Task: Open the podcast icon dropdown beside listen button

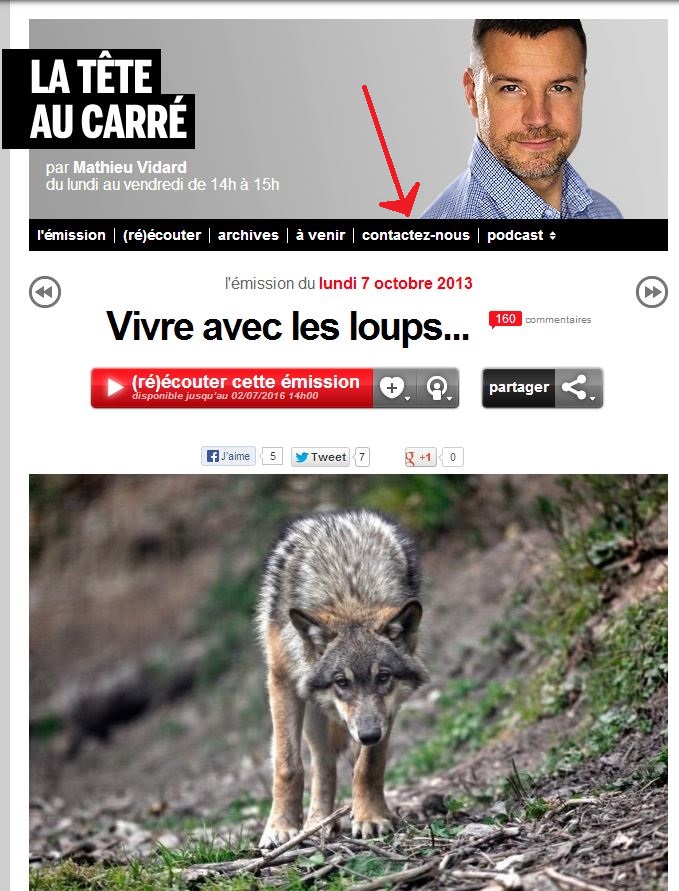Action: point(438,388)
